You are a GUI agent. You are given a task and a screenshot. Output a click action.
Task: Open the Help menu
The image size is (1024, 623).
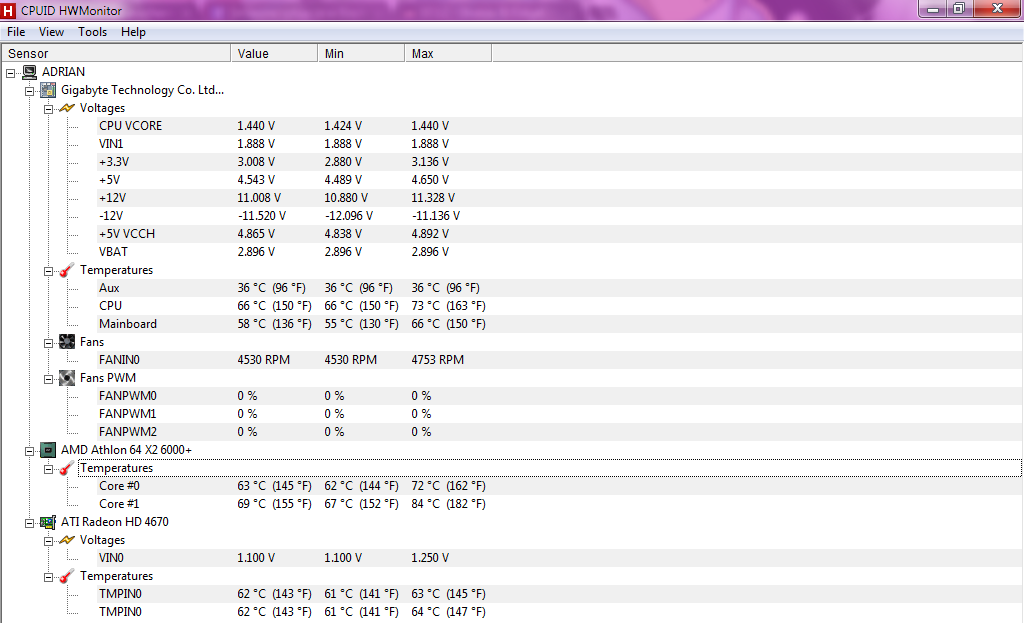click(x=133, y=32)
